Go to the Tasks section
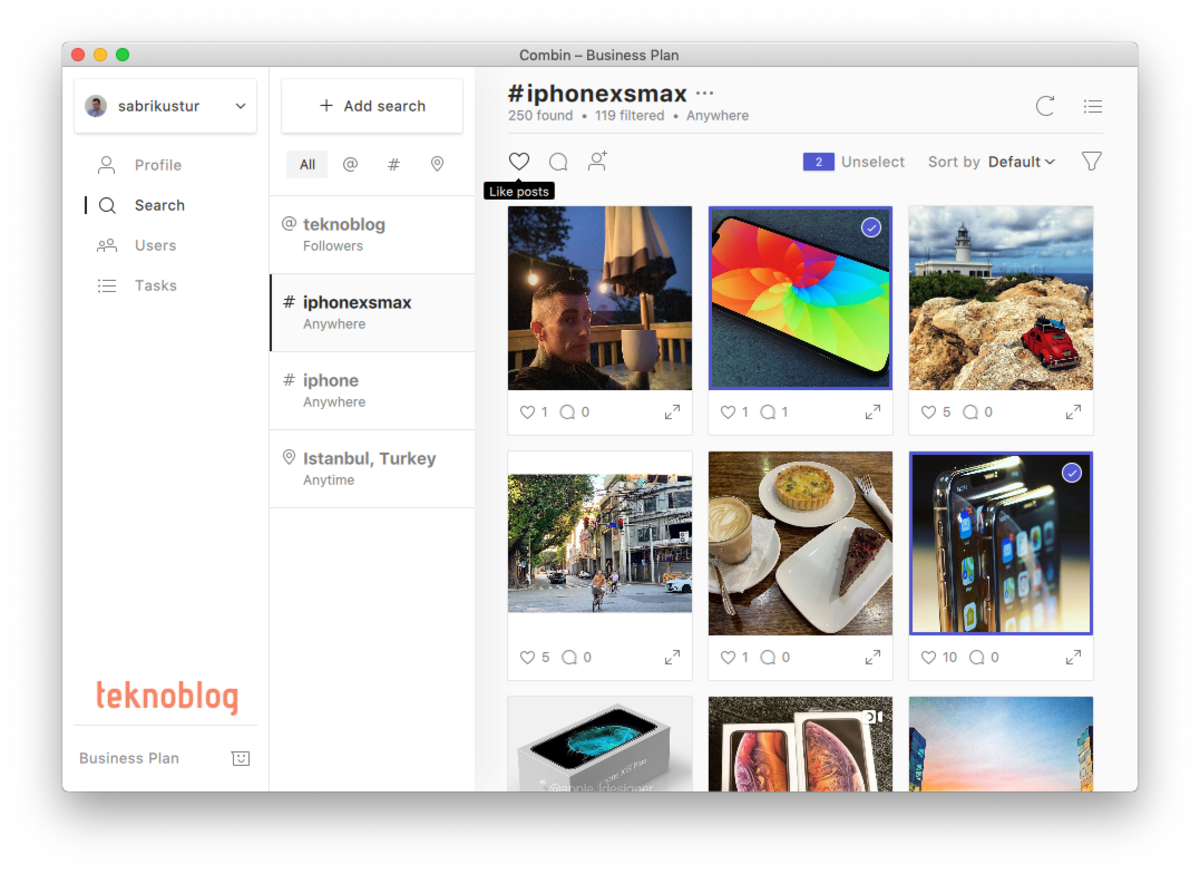Viewport: 1200px width, 874px height. pyautogui.click(x=155, y=286)
